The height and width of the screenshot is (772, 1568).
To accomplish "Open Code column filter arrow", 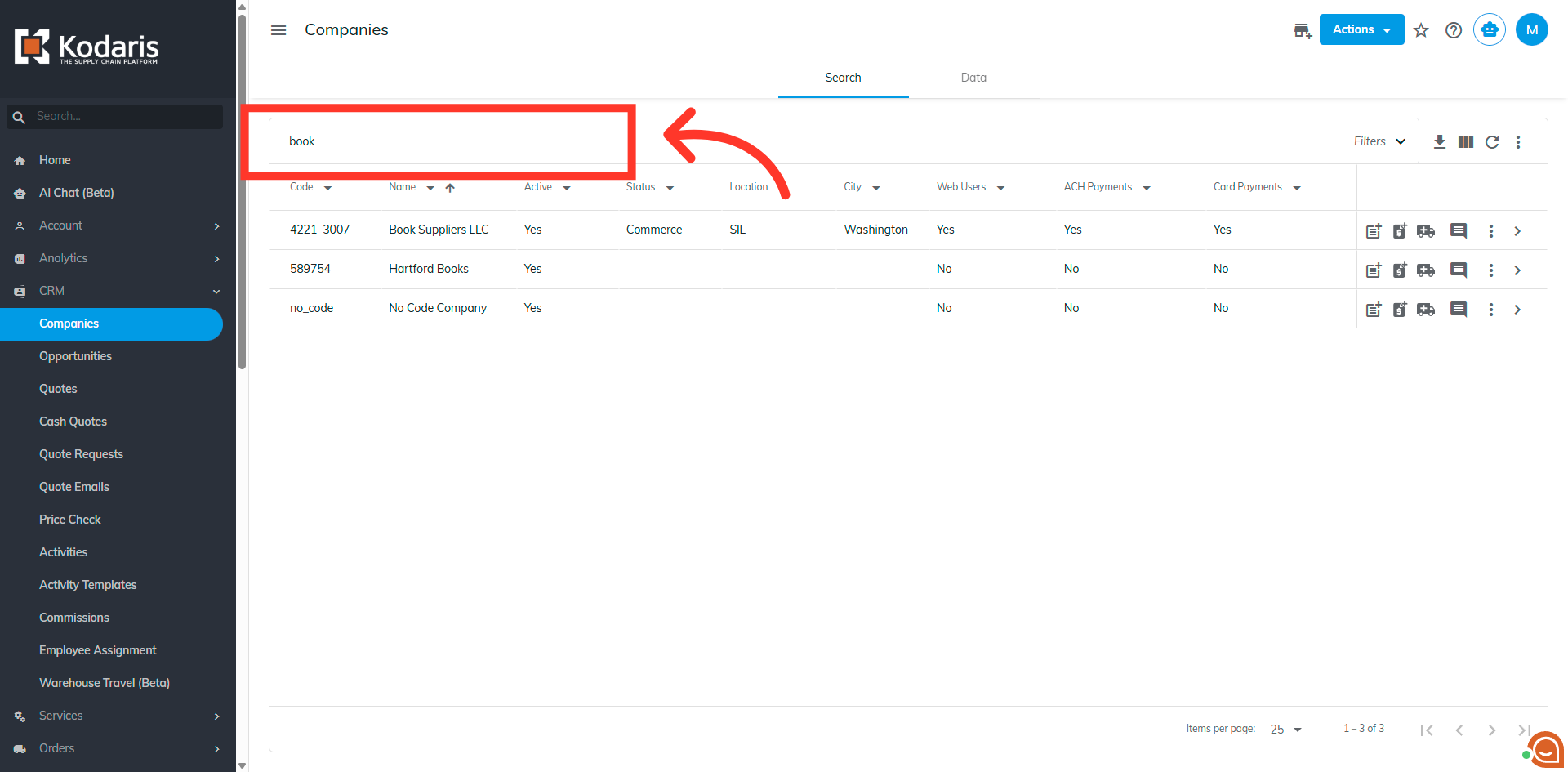I will coord(327,188).
